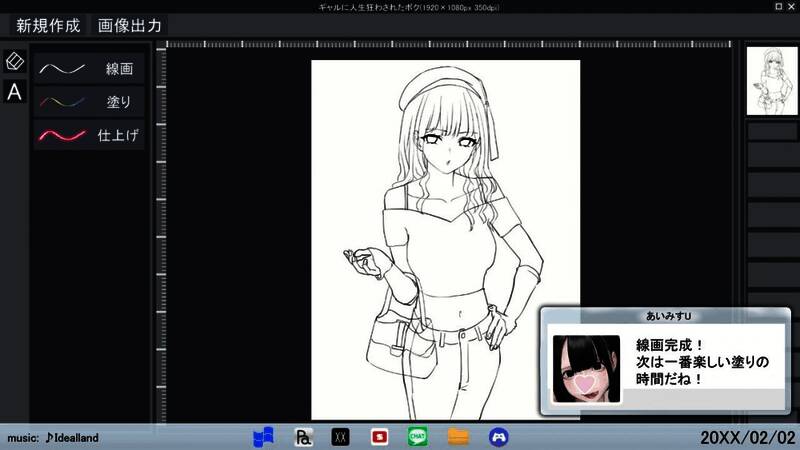This screenshot has height=450, width=800.
Task: Launch the blue game controller app
Action: [498, 436]
